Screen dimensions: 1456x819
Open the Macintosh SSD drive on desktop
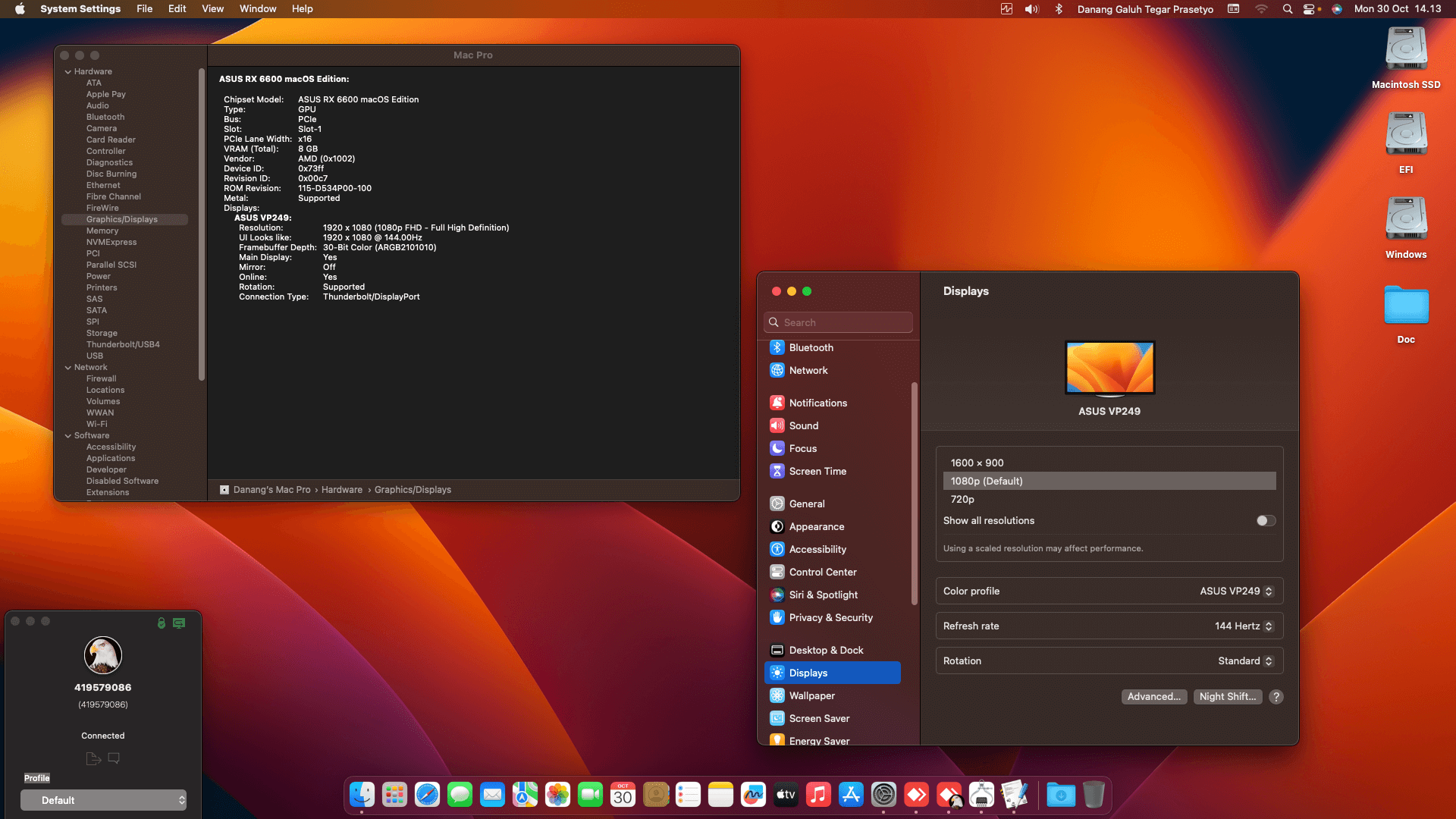1406,49
